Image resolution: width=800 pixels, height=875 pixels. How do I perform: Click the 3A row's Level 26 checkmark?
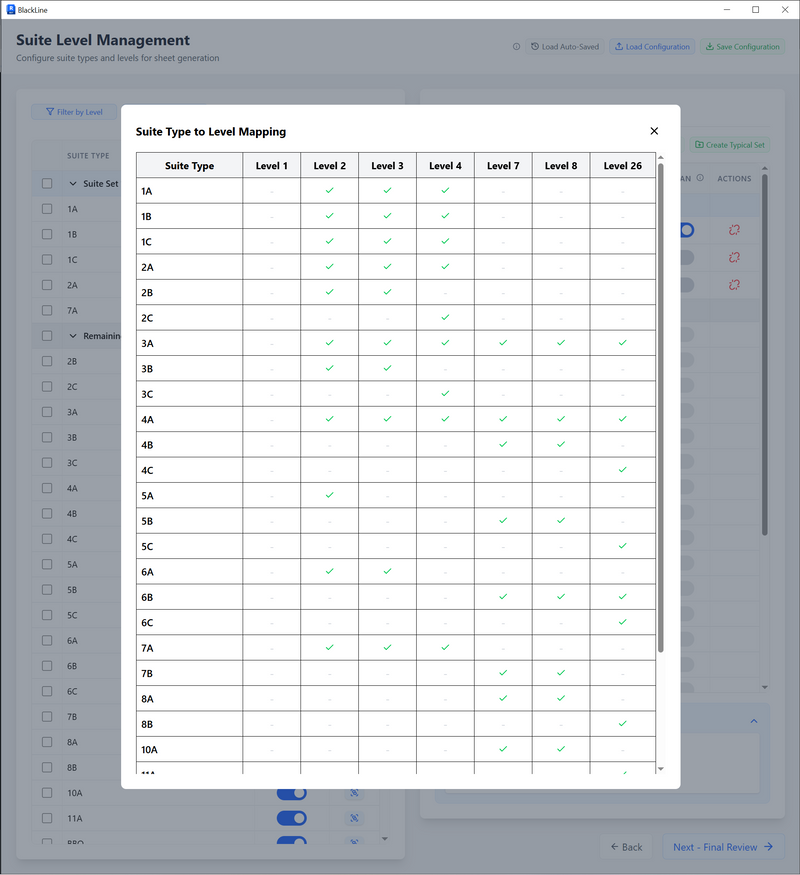[623, 343]
